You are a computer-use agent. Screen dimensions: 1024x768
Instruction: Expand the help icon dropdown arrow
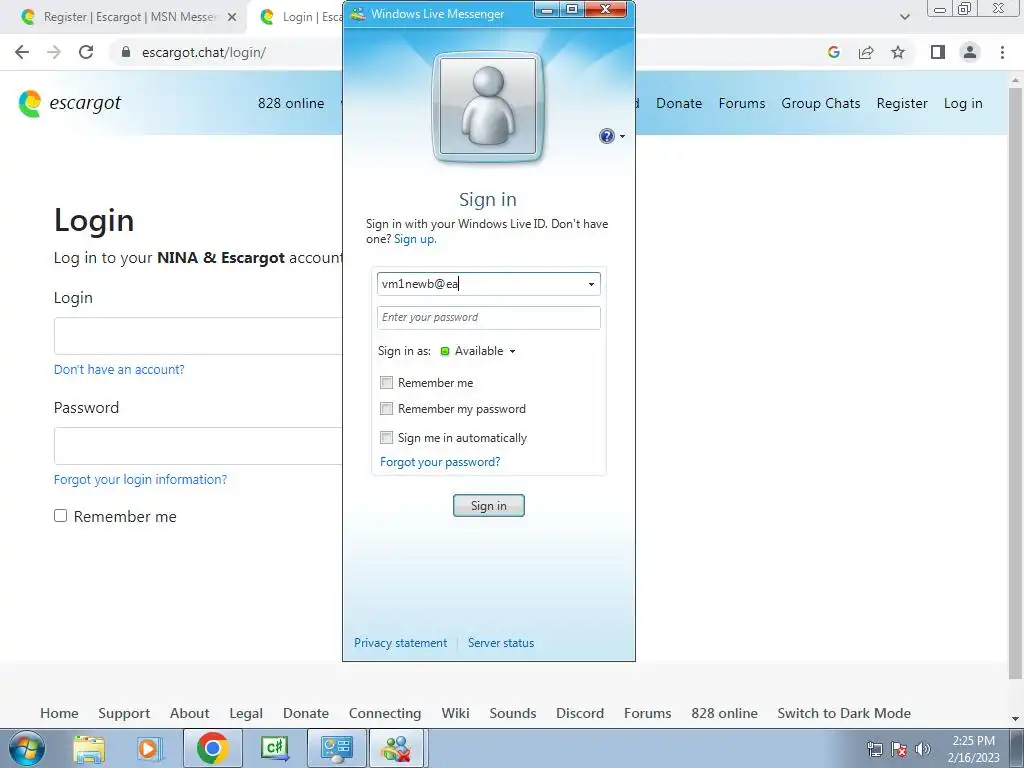tap(622, 136)
